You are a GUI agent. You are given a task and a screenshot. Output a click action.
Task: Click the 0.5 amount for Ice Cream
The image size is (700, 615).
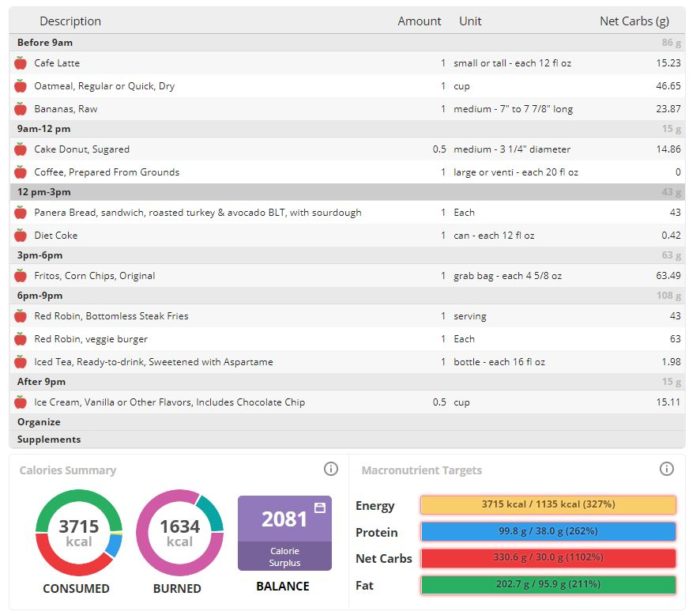[x=439, y=402]
